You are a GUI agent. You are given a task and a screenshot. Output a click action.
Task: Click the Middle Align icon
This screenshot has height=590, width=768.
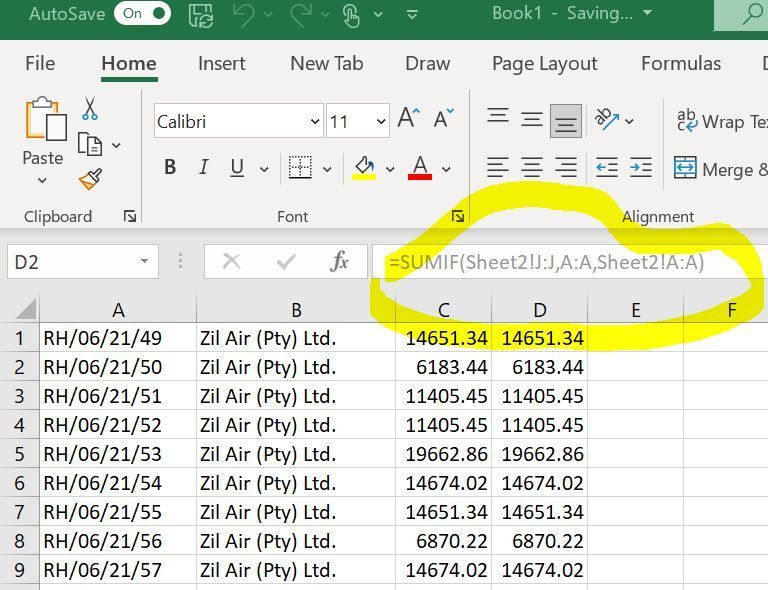[x=531, y=120]
